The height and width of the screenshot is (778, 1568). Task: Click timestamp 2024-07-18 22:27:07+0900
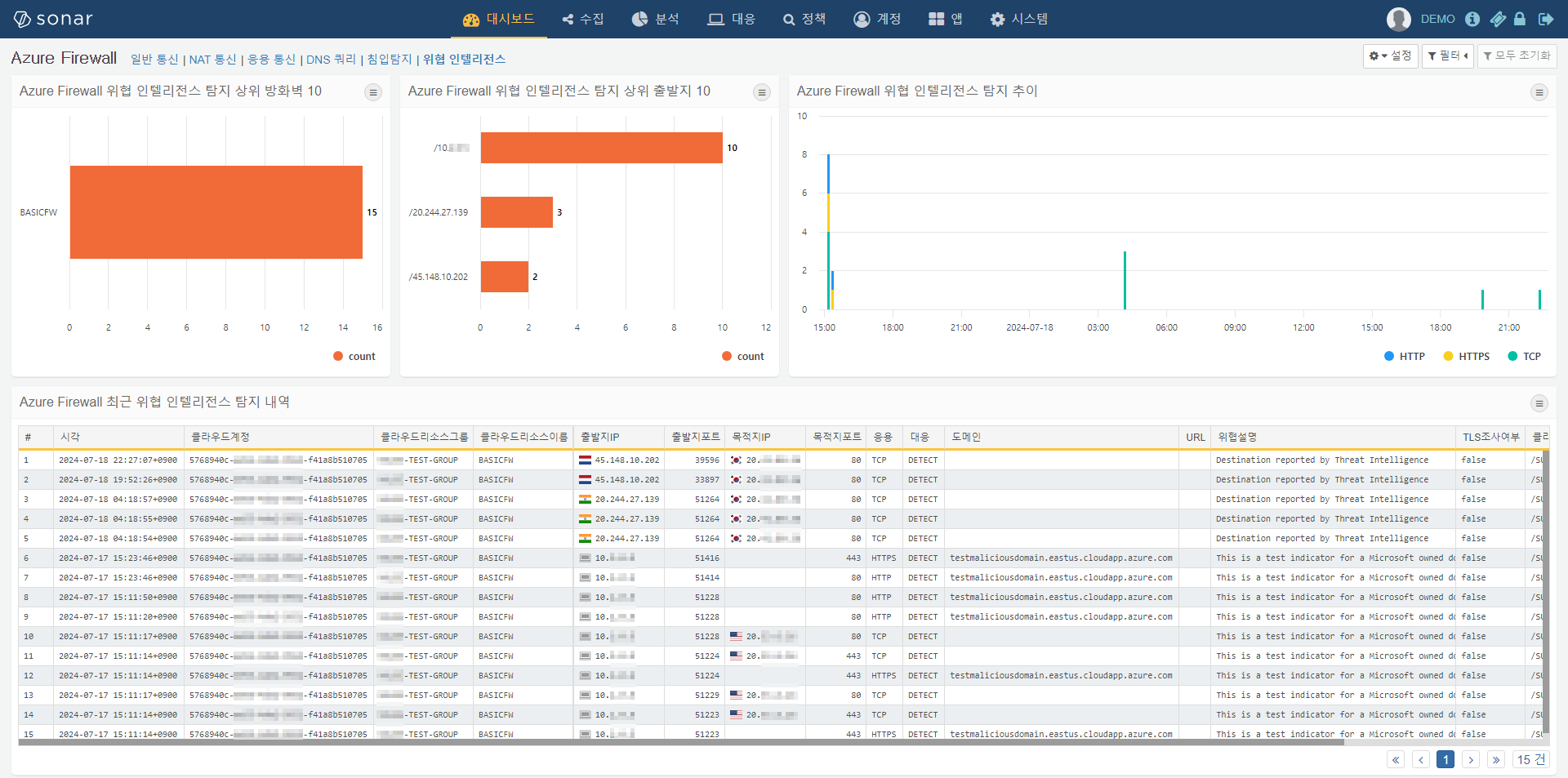tap(118, 460)
